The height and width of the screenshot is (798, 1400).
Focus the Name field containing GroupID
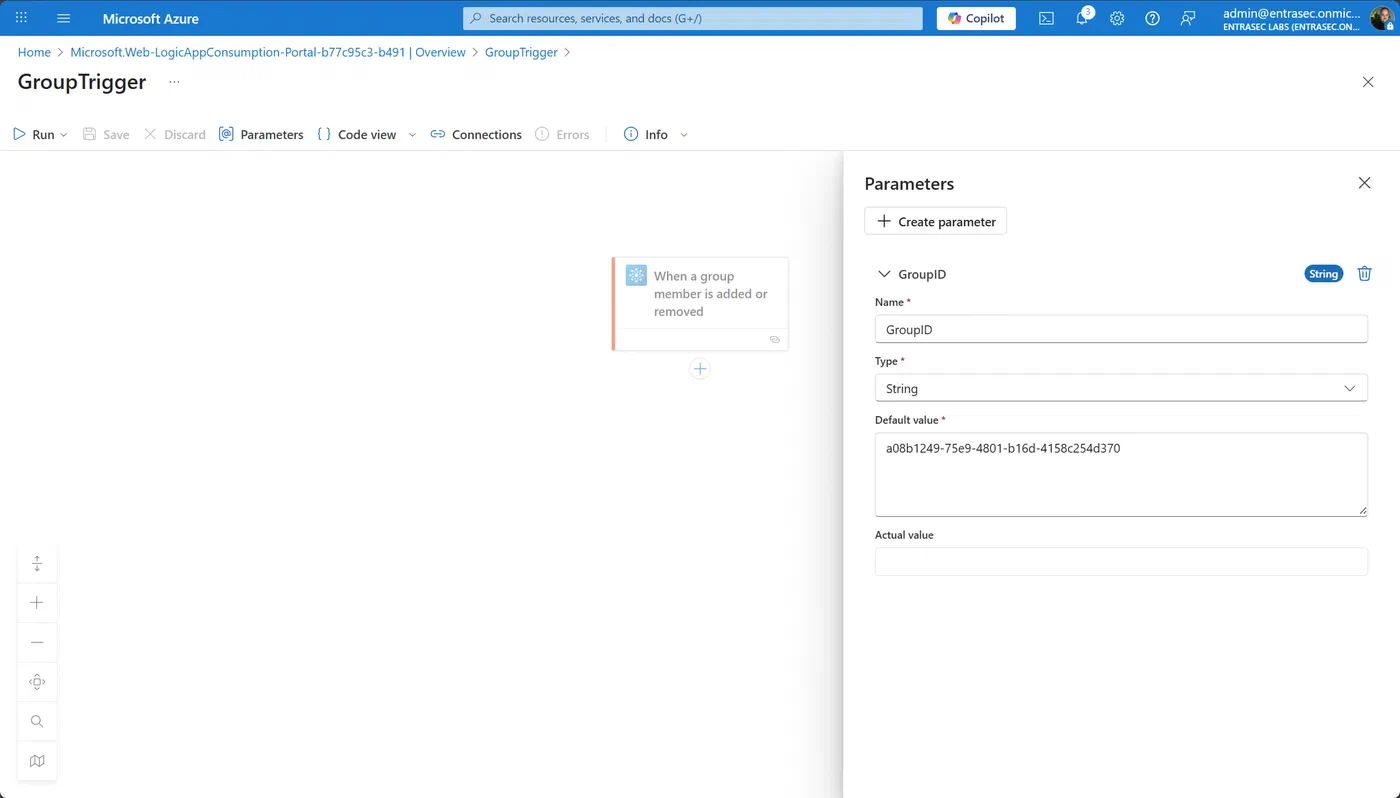click(1121, 329)
